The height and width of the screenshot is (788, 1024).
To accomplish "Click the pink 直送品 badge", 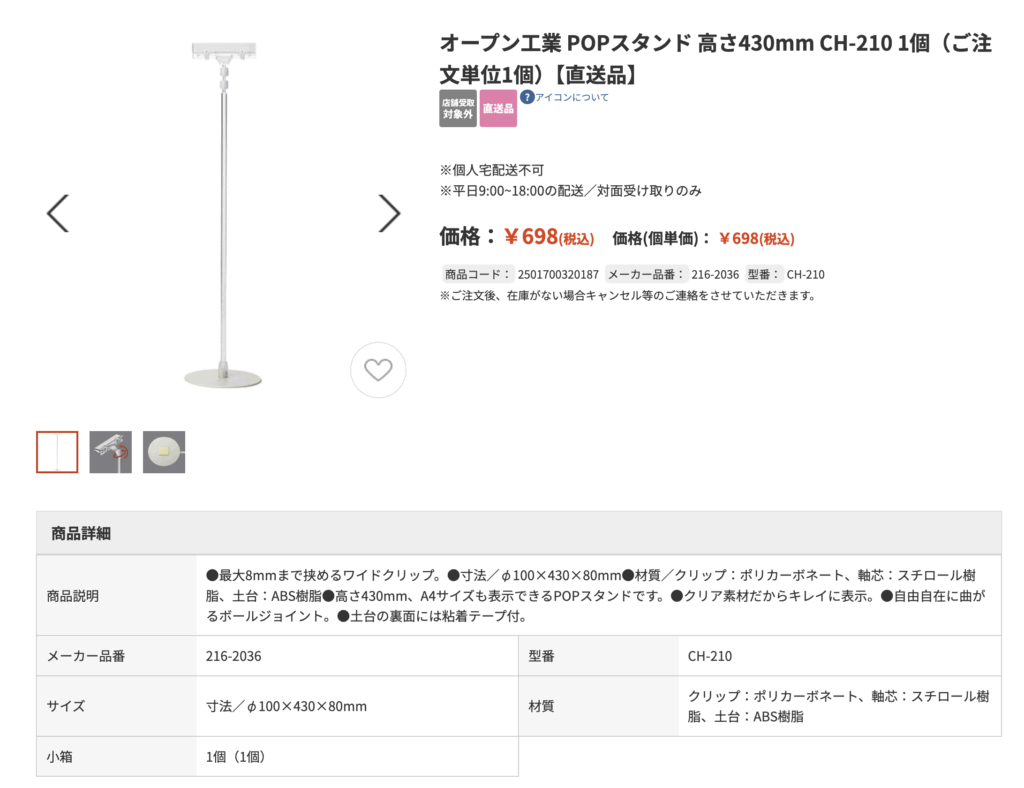I will (x=498, y=108).
